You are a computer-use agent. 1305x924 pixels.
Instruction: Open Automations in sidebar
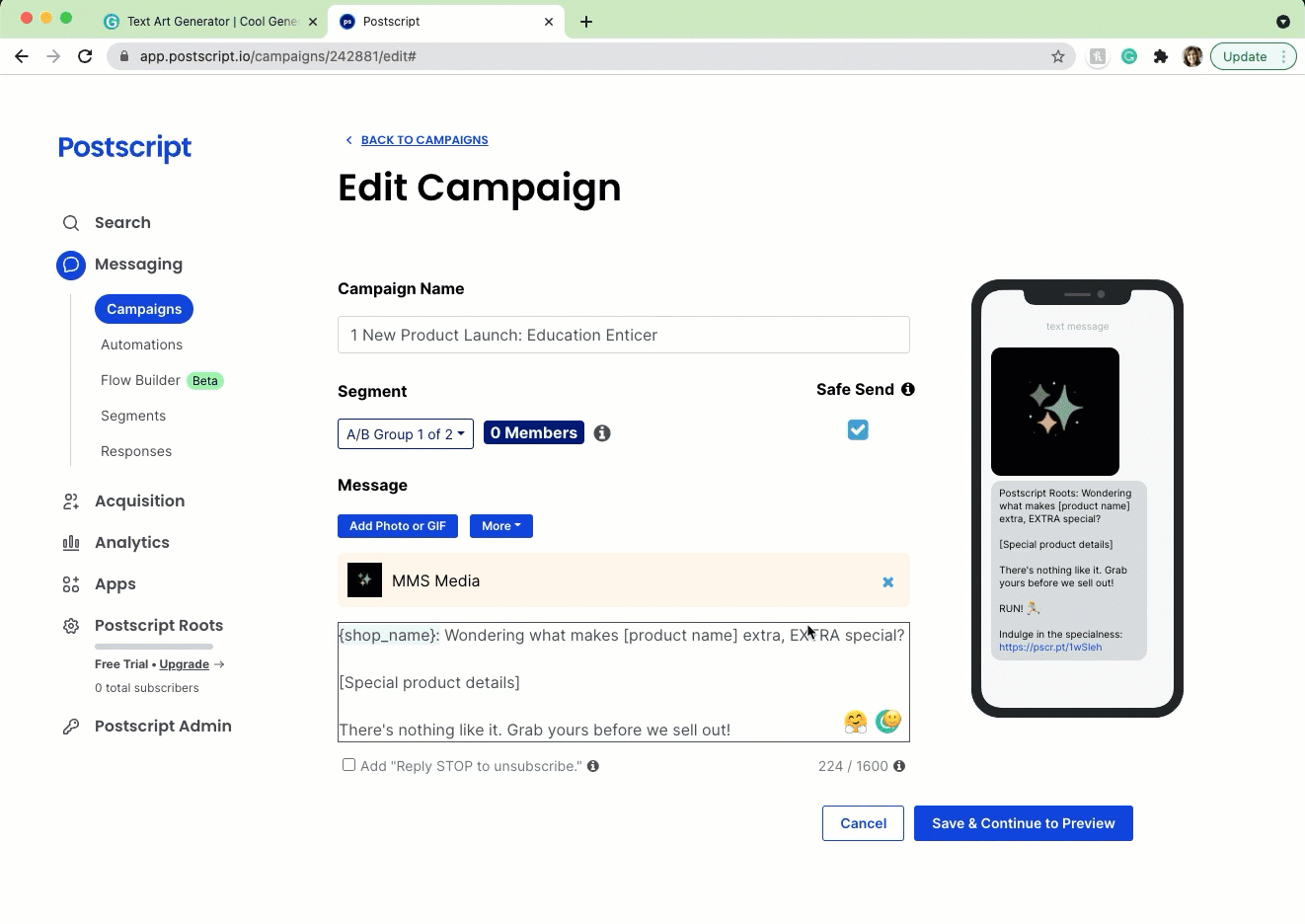tap(141, 345)
